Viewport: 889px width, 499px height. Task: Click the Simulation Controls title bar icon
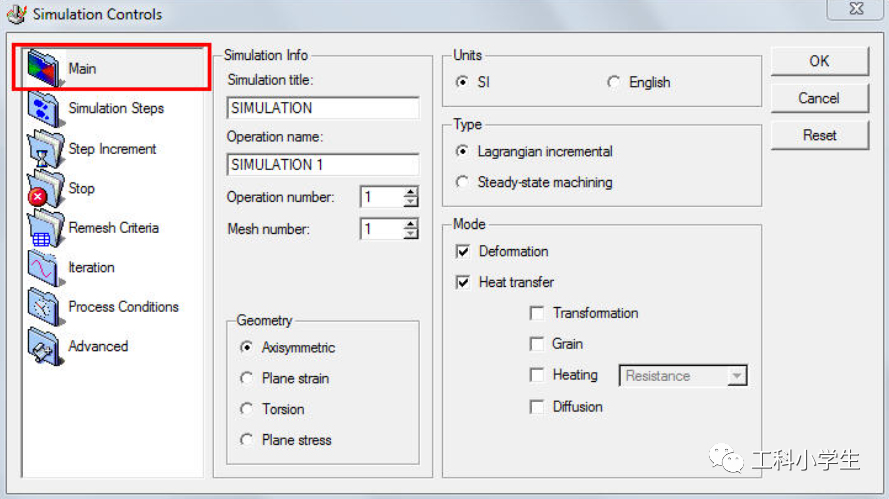coord(16,14)
